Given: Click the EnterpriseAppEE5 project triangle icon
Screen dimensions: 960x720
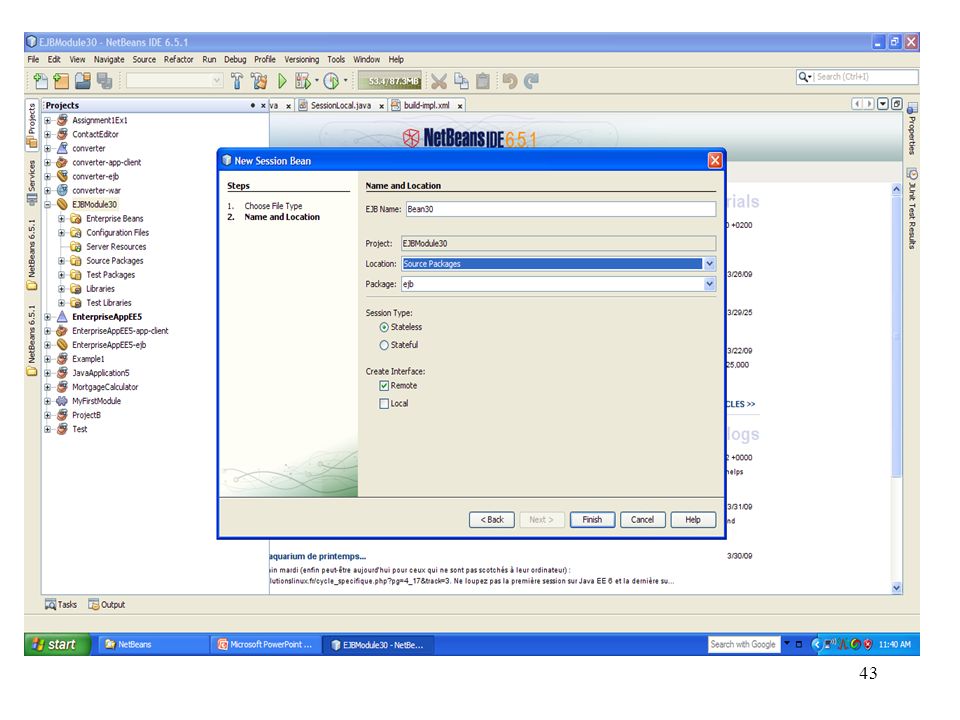Looking at the screenshot, I should tap(62, 317).
